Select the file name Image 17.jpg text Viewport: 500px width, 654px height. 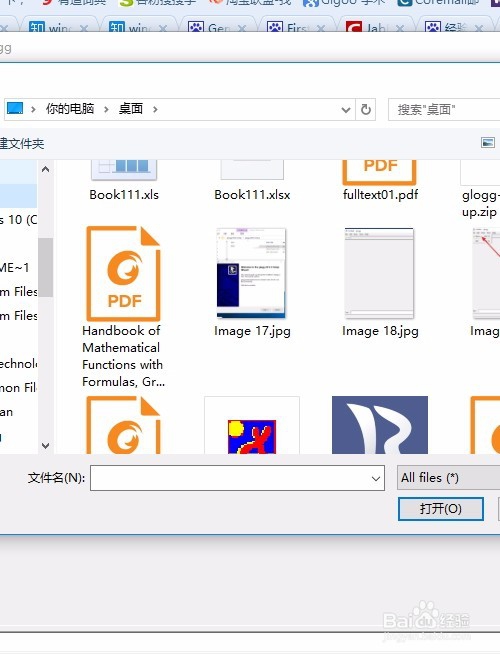(252, 331)
